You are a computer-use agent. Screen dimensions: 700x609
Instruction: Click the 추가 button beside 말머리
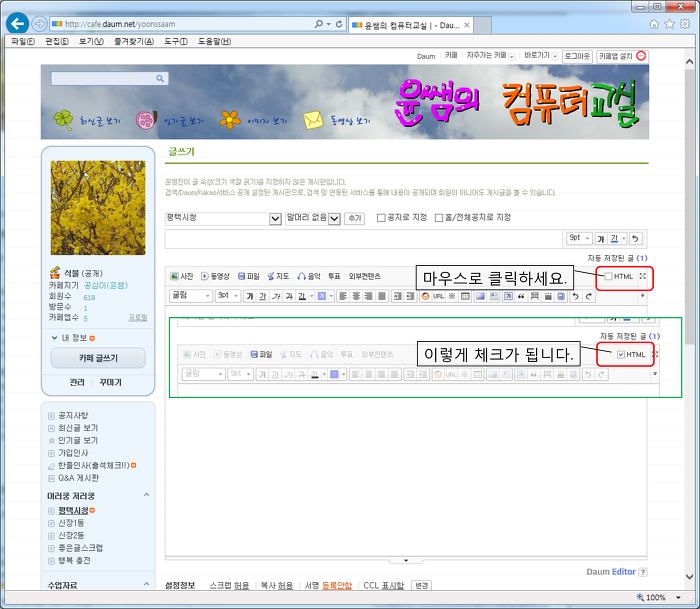pos(355,218)
